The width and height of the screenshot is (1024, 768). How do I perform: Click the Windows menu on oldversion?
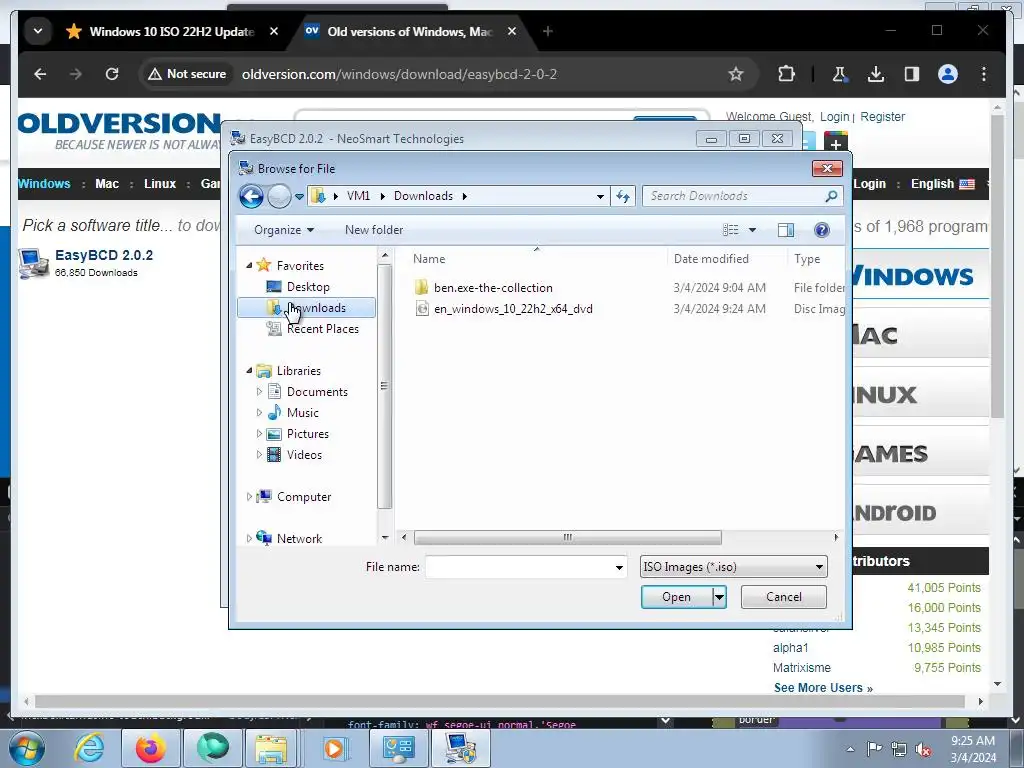(x=44, y=184)
